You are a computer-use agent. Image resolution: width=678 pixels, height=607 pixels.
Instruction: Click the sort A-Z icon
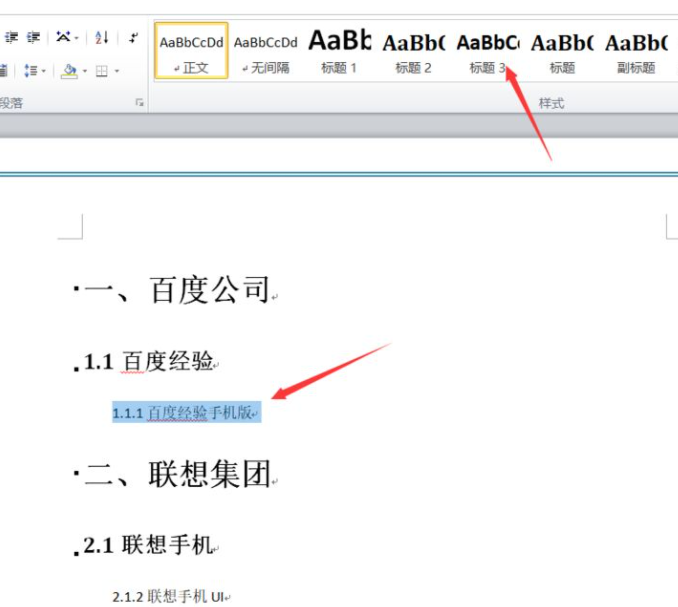tap(101, 38)
